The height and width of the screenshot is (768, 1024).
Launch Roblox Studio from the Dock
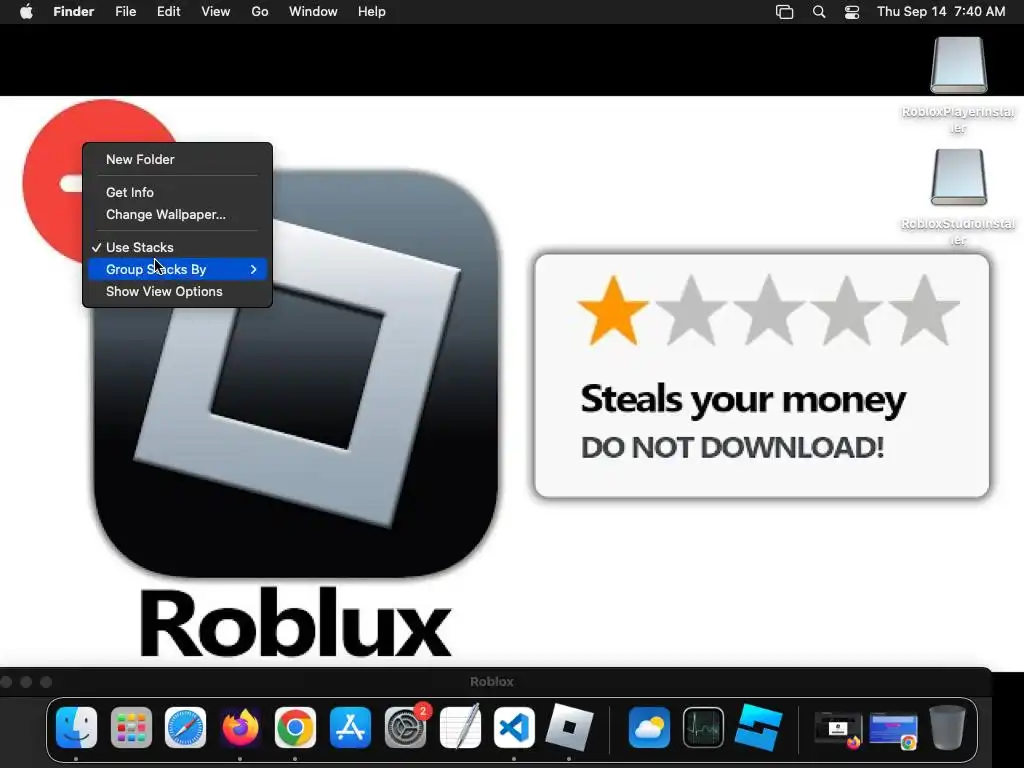tap(758, 727)
